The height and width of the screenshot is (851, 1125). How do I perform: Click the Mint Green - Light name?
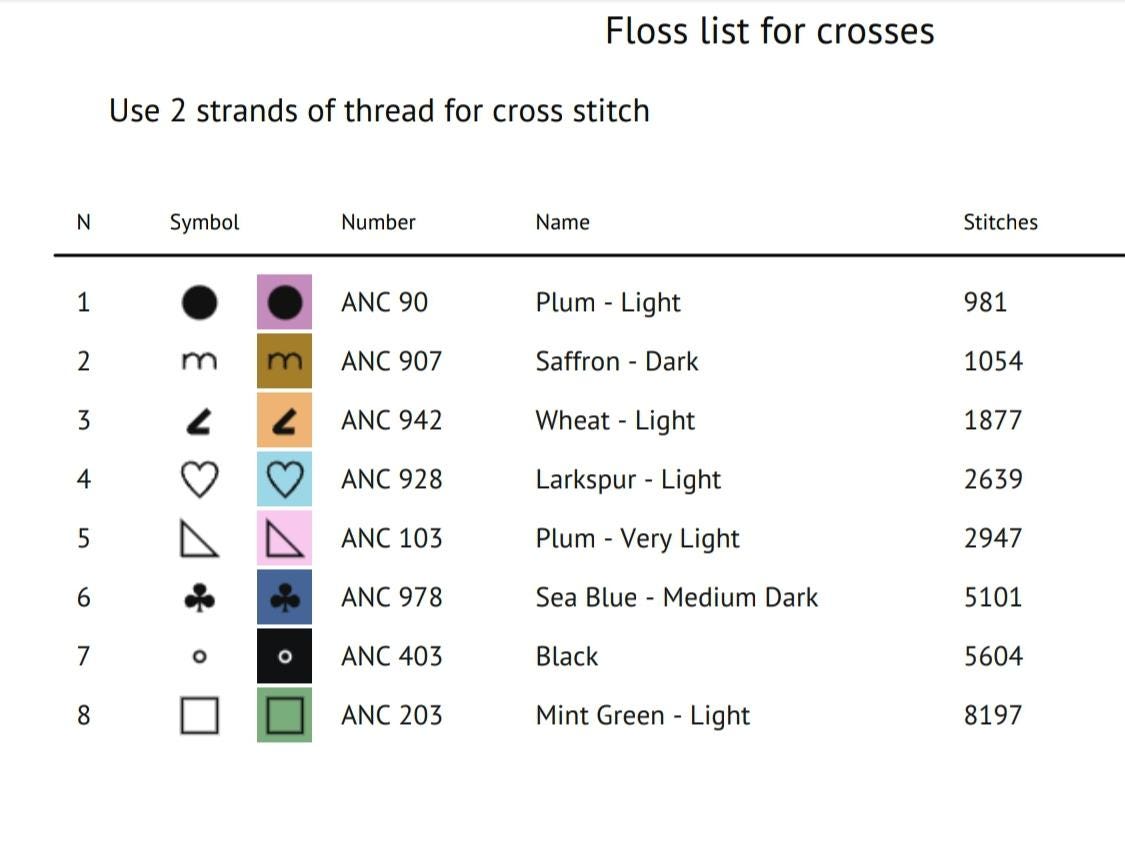pos(642,715)
